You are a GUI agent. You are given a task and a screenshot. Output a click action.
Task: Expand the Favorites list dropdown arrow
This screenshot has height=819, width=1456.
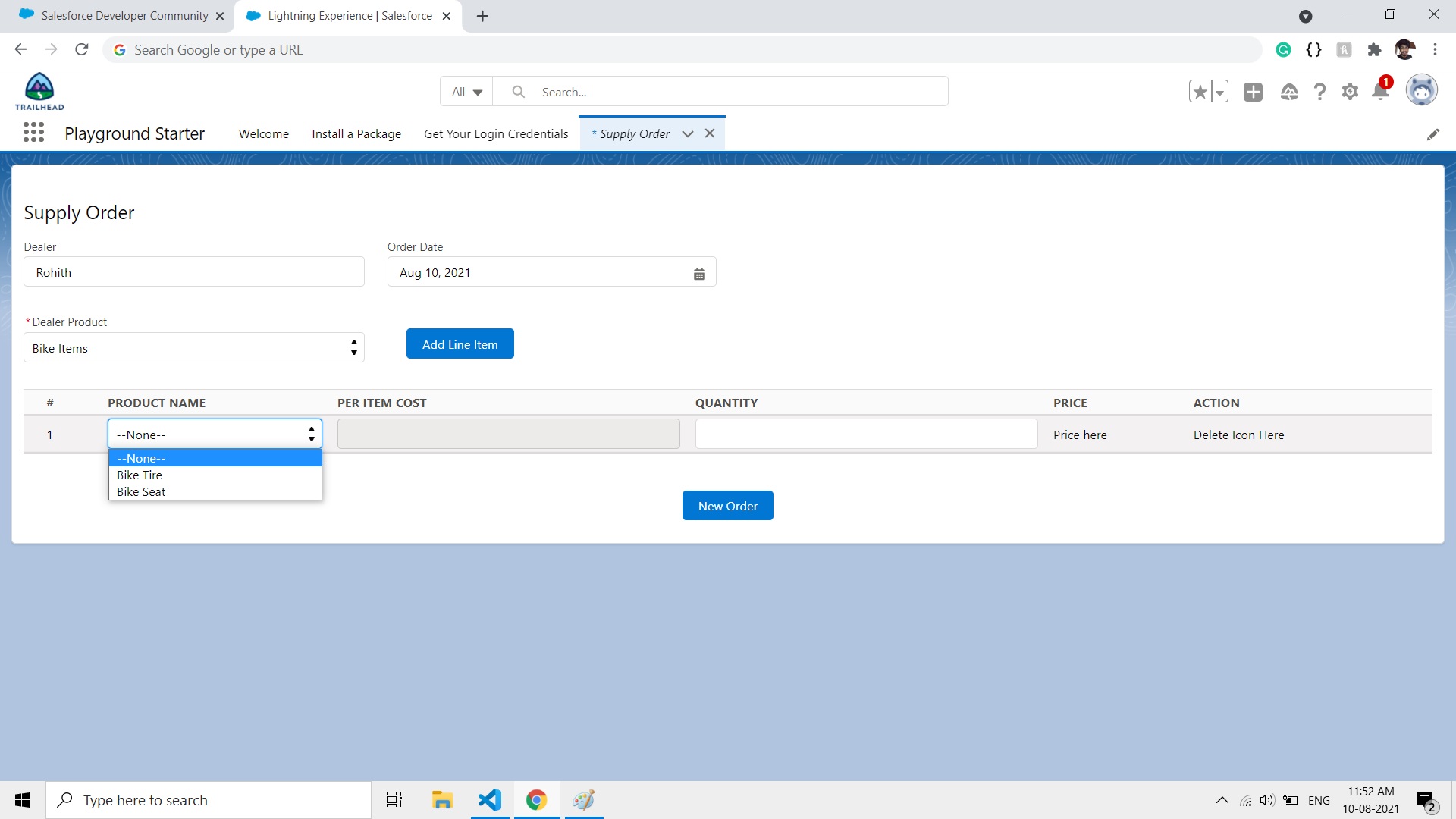pyautogui.click(x=1219, y=92)
